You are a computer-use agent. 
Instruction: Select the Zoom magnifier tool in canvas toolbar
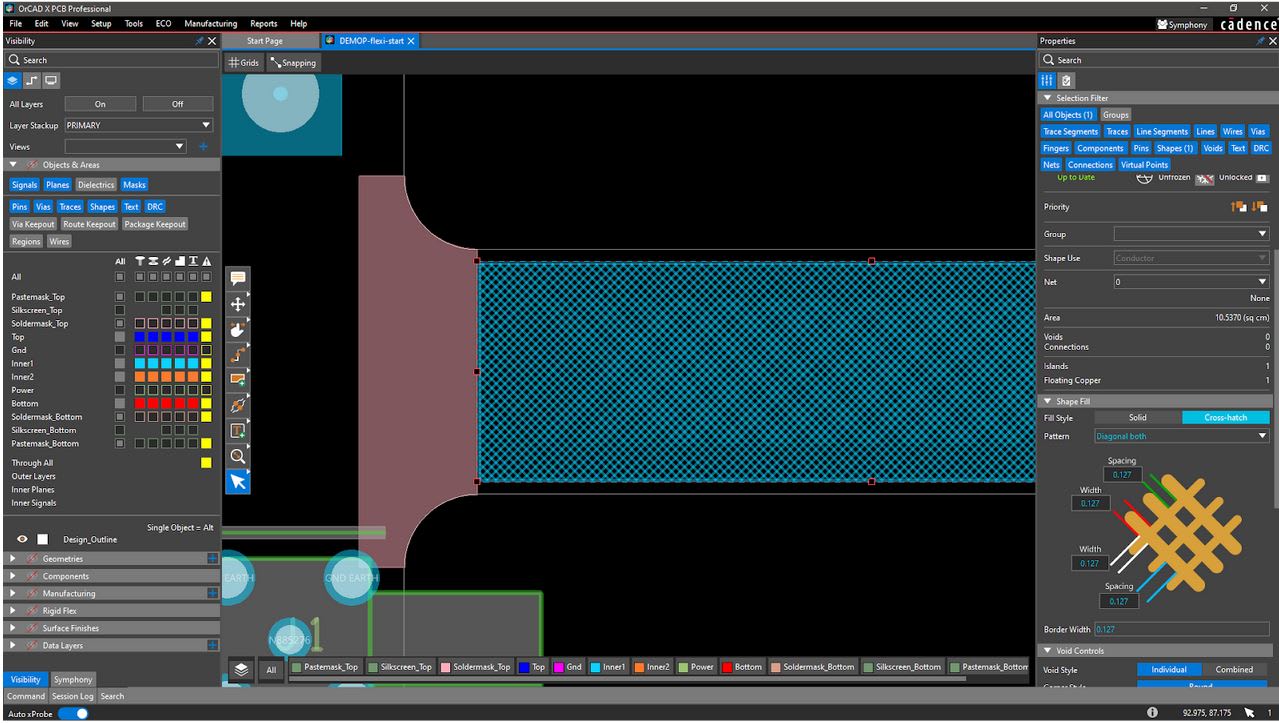(238, 456)
